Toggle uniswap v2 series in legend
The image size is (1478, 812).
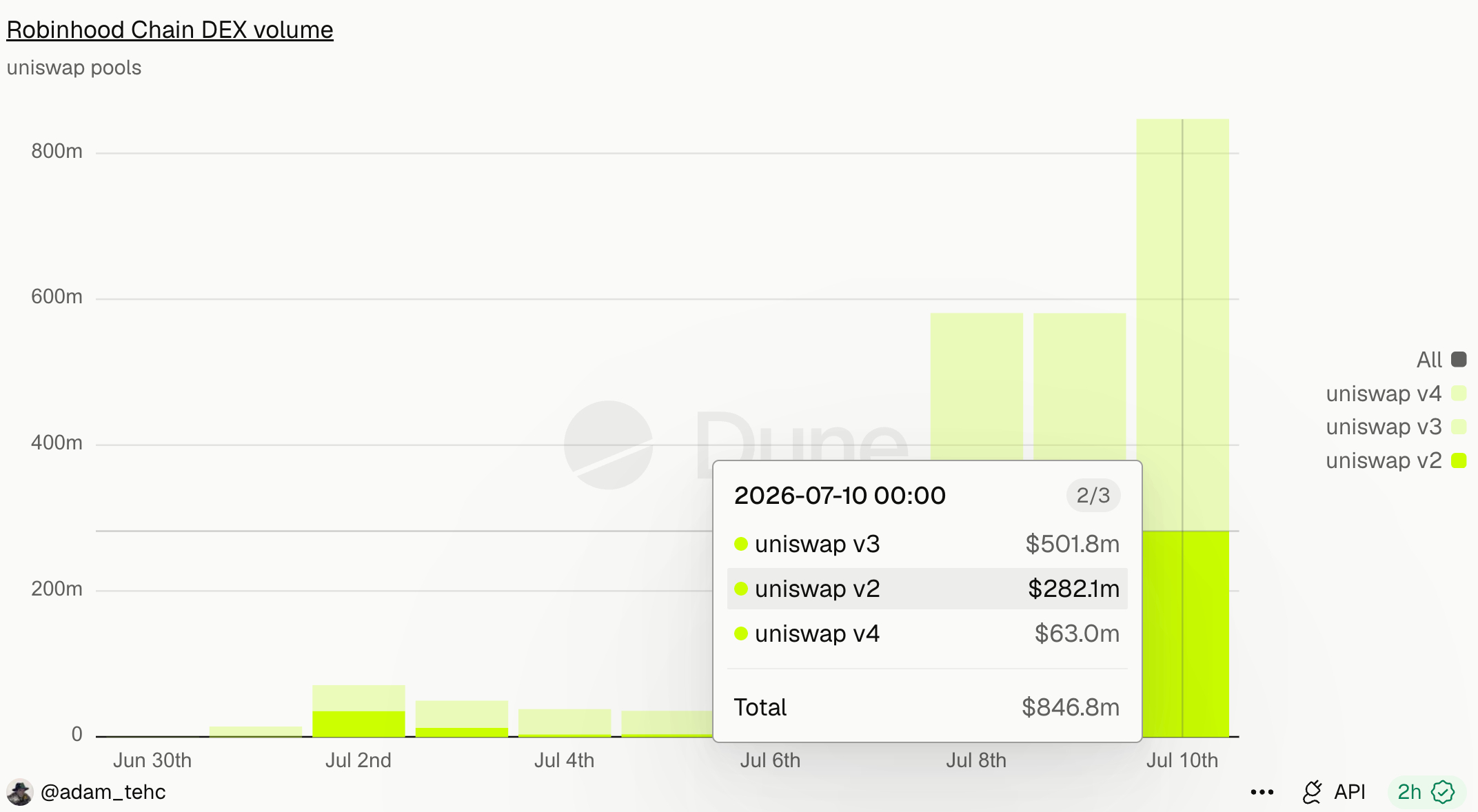pyautogui.click(x=1396, y=460)
